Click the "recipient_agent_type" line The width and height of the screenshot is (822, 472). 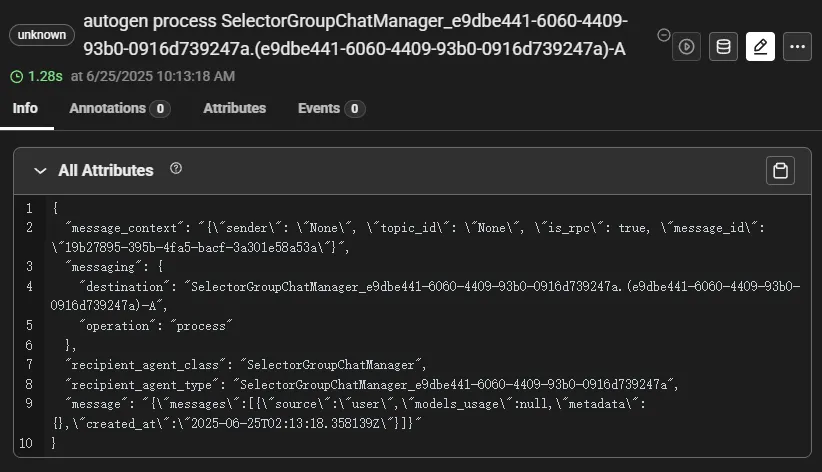click(x=372, y=384)
